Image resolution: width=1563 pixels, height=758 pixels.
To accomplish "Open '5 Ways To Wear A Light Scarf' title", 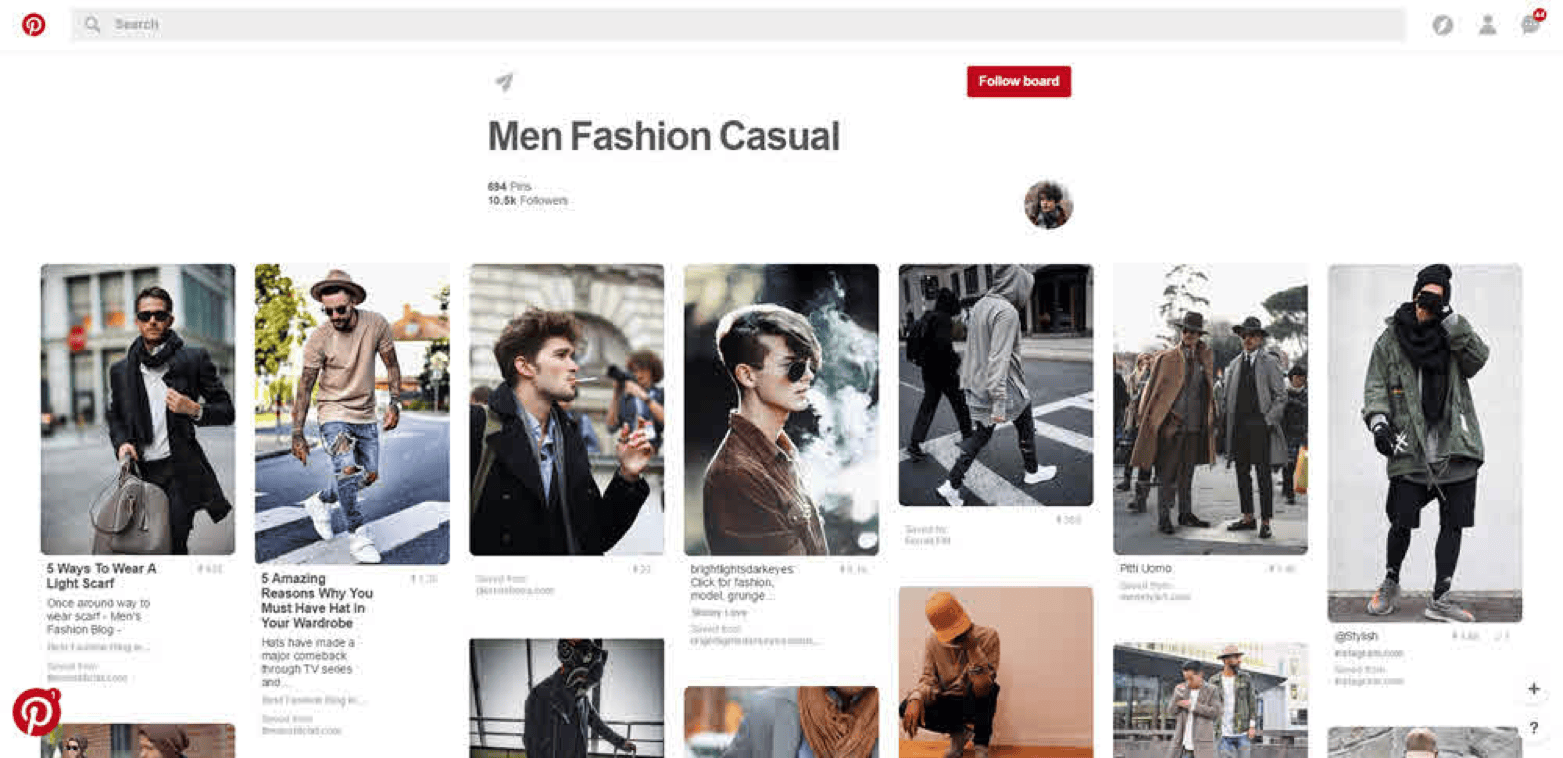I will tap(102, 576).
